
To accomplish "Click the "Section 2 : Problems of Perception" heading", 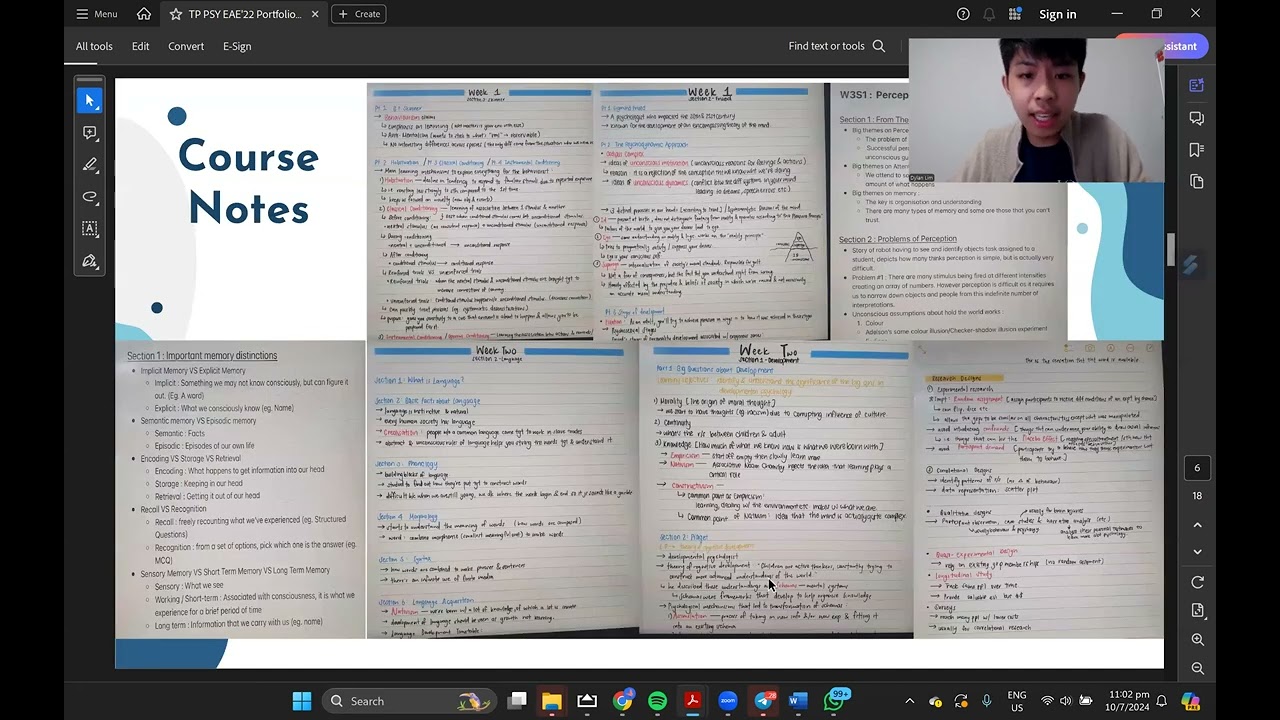I will point(898,239).
